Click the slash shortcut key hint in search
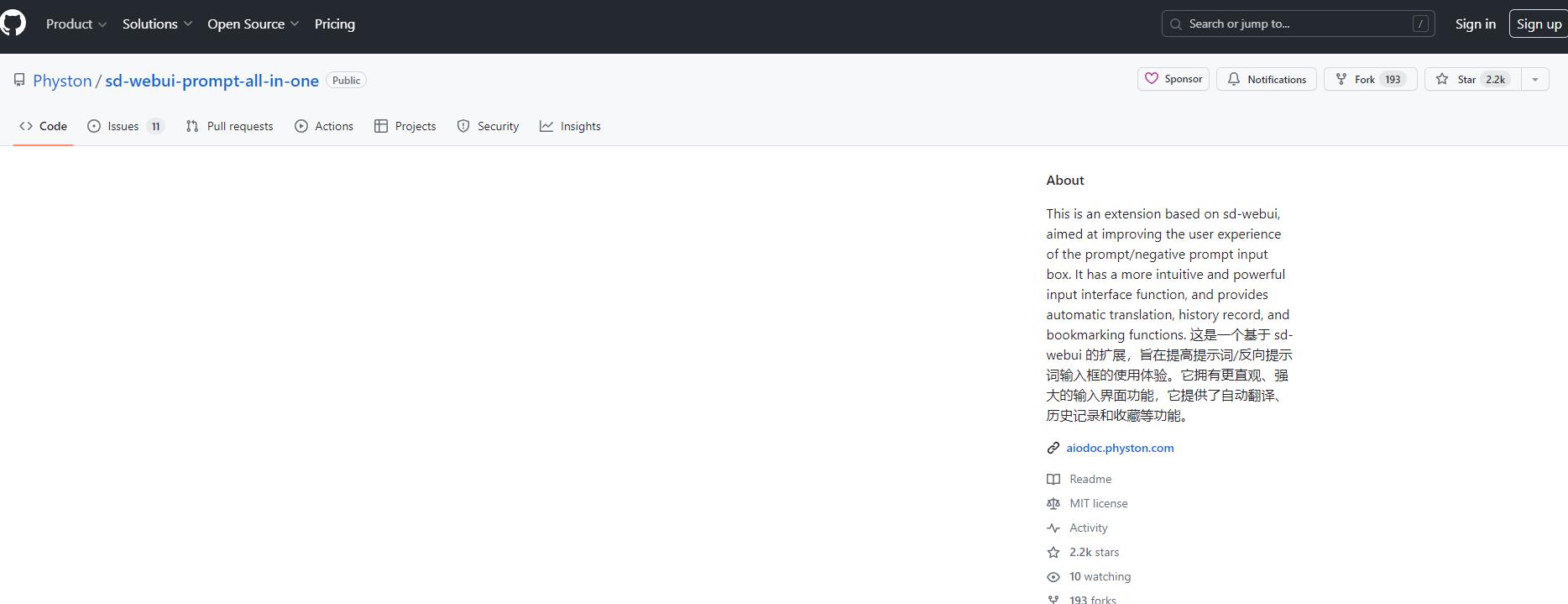This screenshot has width=1568, height=604. coord(1420,24)
